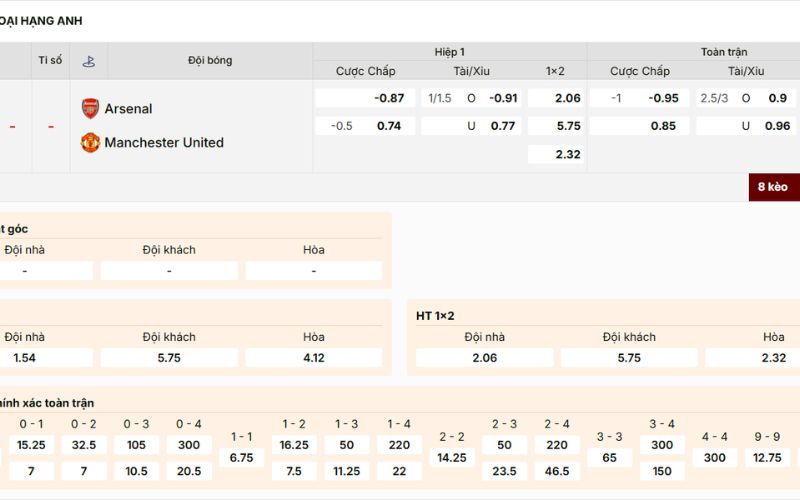
Task: Choose full-time handicap odds -0.95
Action: (x=638, y=98)
